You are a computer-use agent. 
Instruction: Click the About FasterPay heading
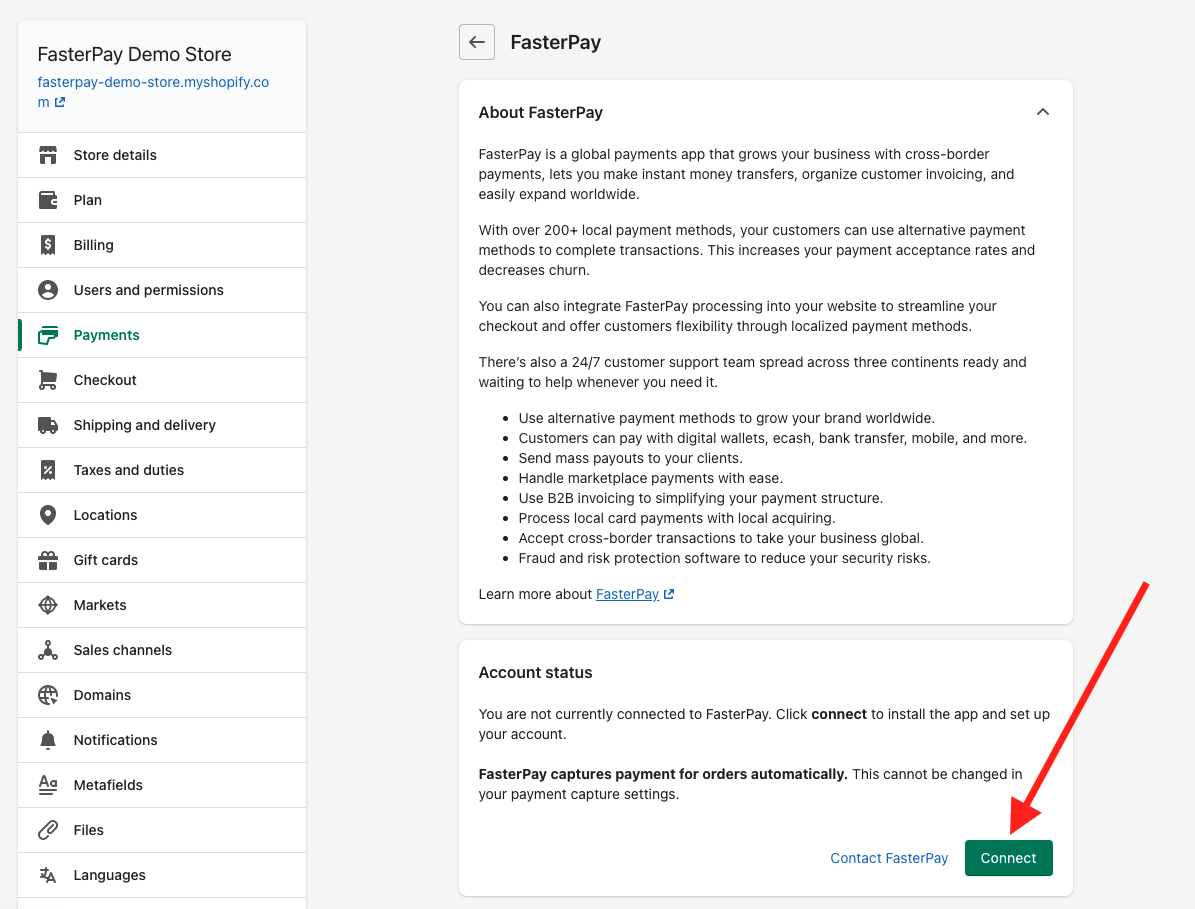tap(540, 113)
